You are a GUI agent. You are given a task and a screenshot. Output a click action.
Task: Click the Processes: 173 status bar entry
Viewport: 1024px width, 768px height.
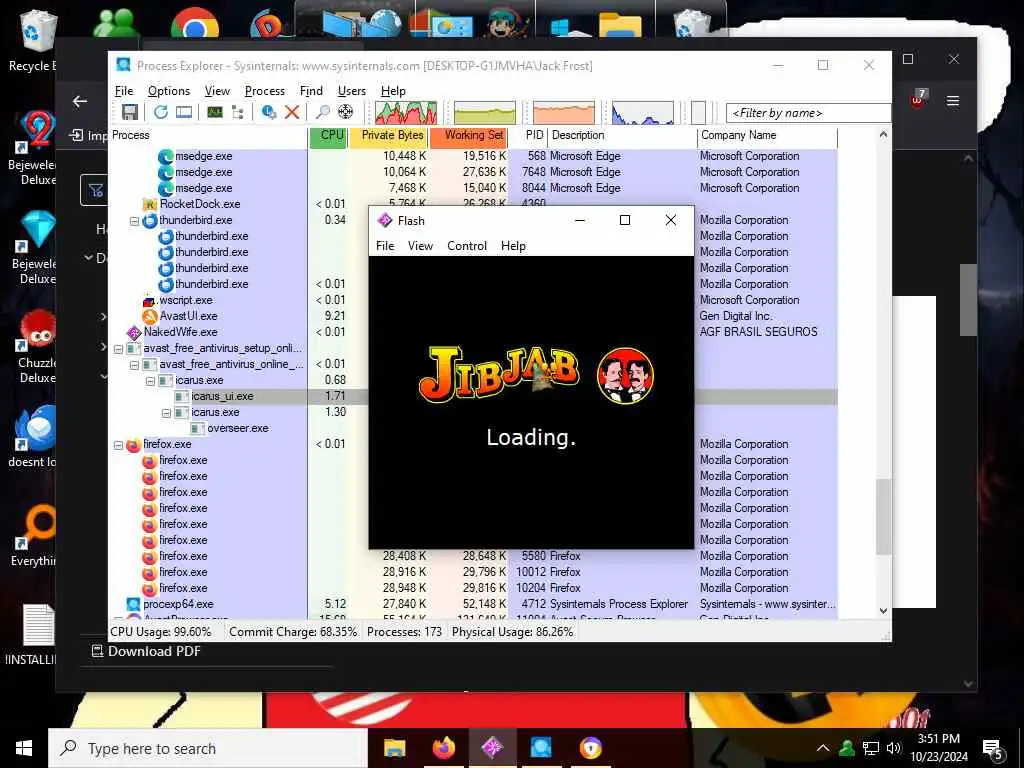[404, 632]
